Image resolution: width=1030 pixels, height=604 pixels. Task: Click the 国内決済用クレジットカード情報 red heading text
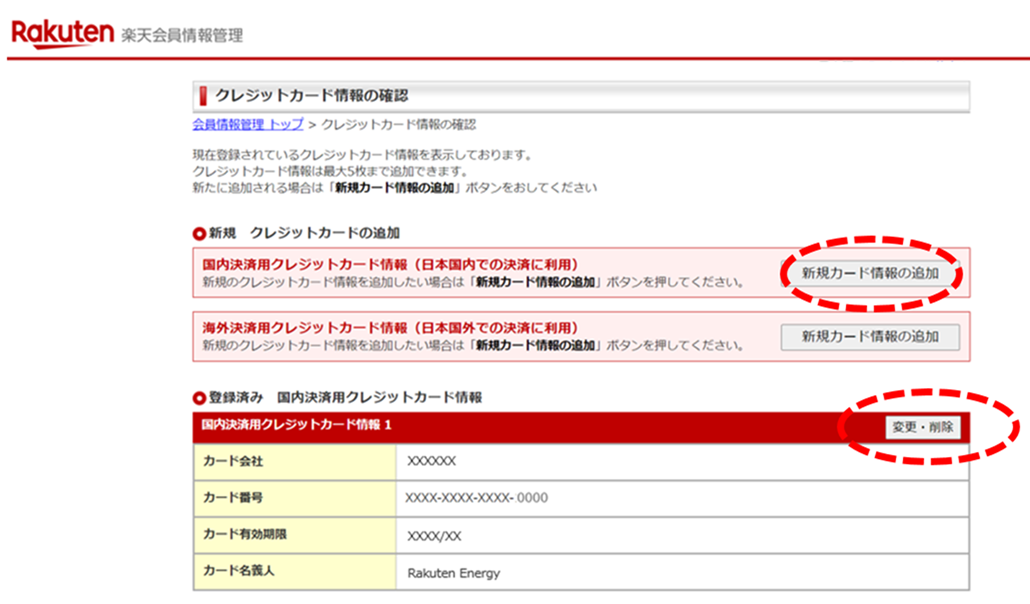[390, 265]
